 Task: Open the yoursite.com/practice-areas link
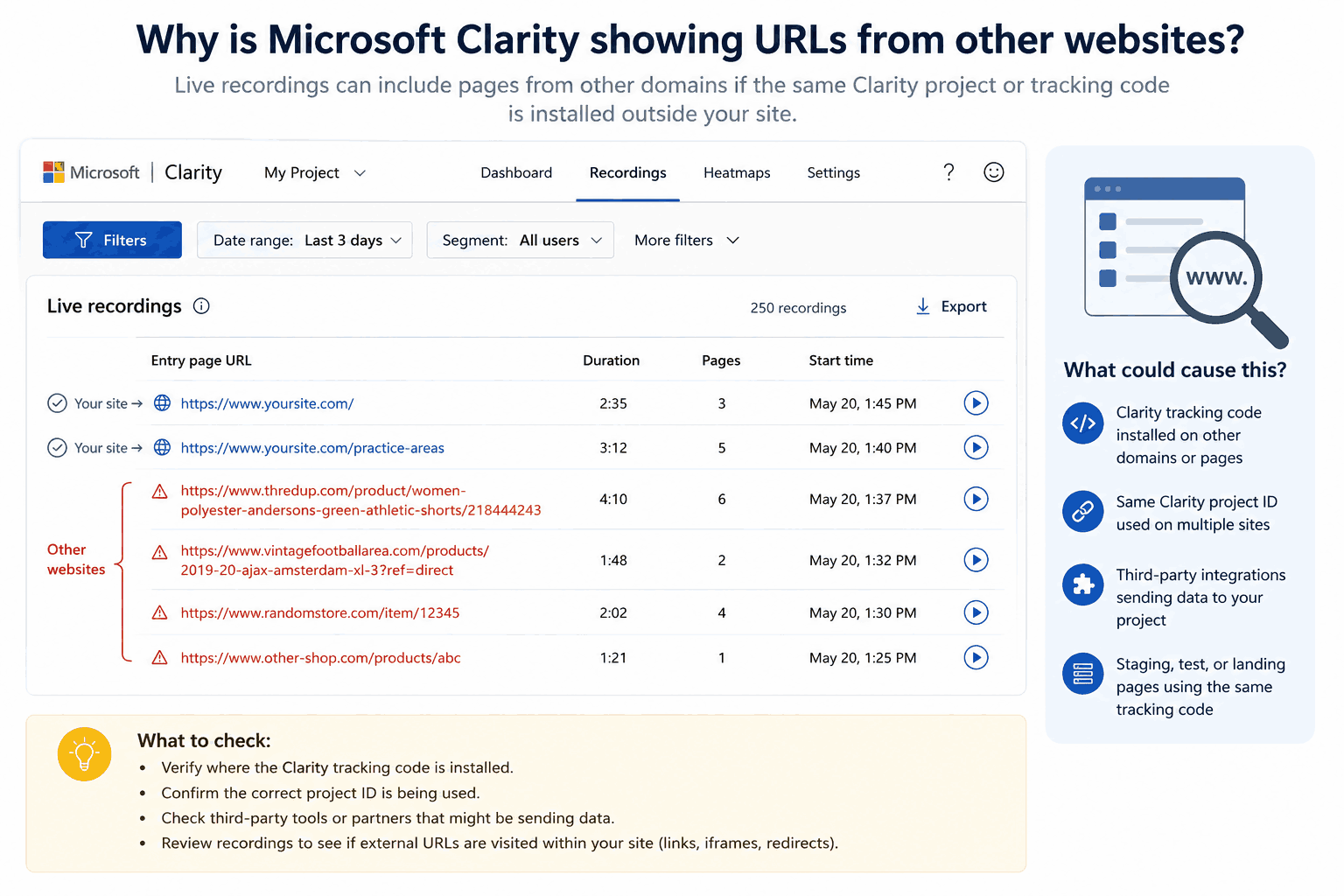pyautogui.click(x=312, y=449)
